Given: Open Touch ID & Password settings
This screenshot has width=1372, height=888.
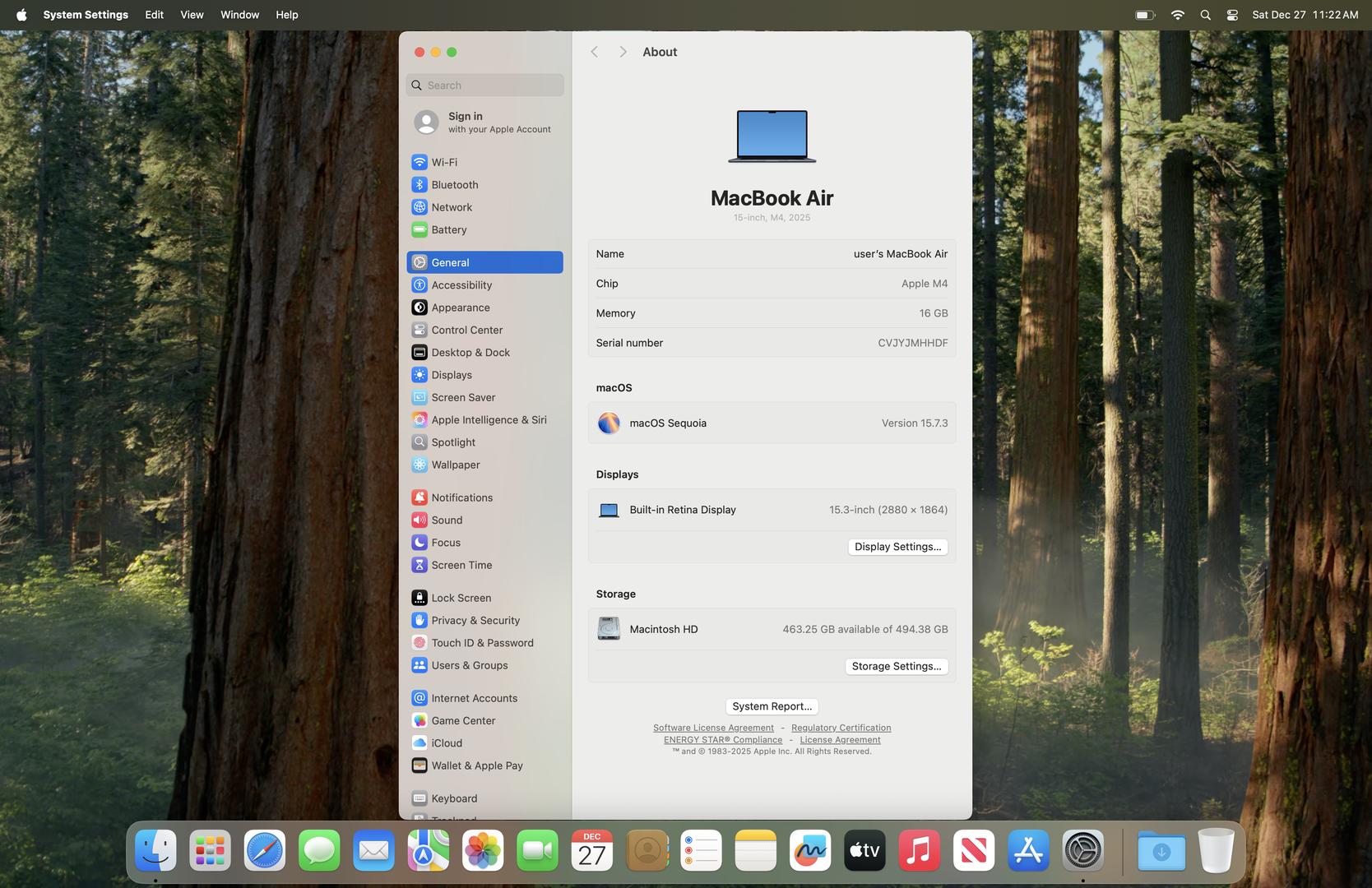Looking at the screenshot, I should (482, 643).
